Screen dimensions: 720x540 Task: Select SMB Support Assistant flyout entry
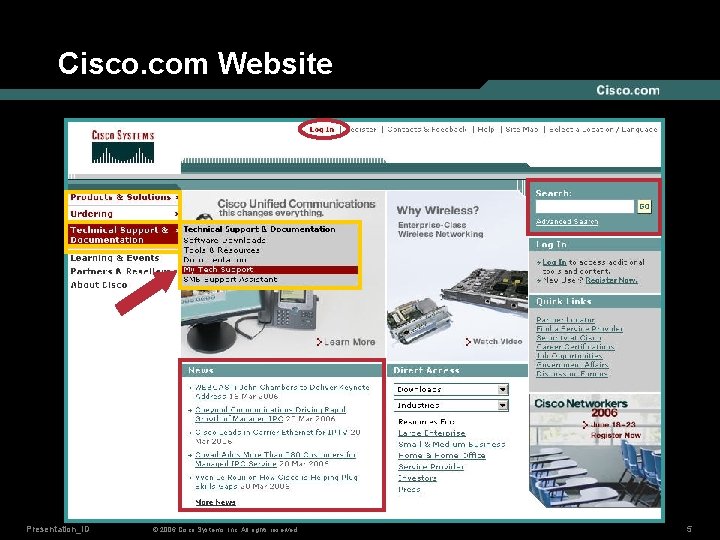[230, 279]
